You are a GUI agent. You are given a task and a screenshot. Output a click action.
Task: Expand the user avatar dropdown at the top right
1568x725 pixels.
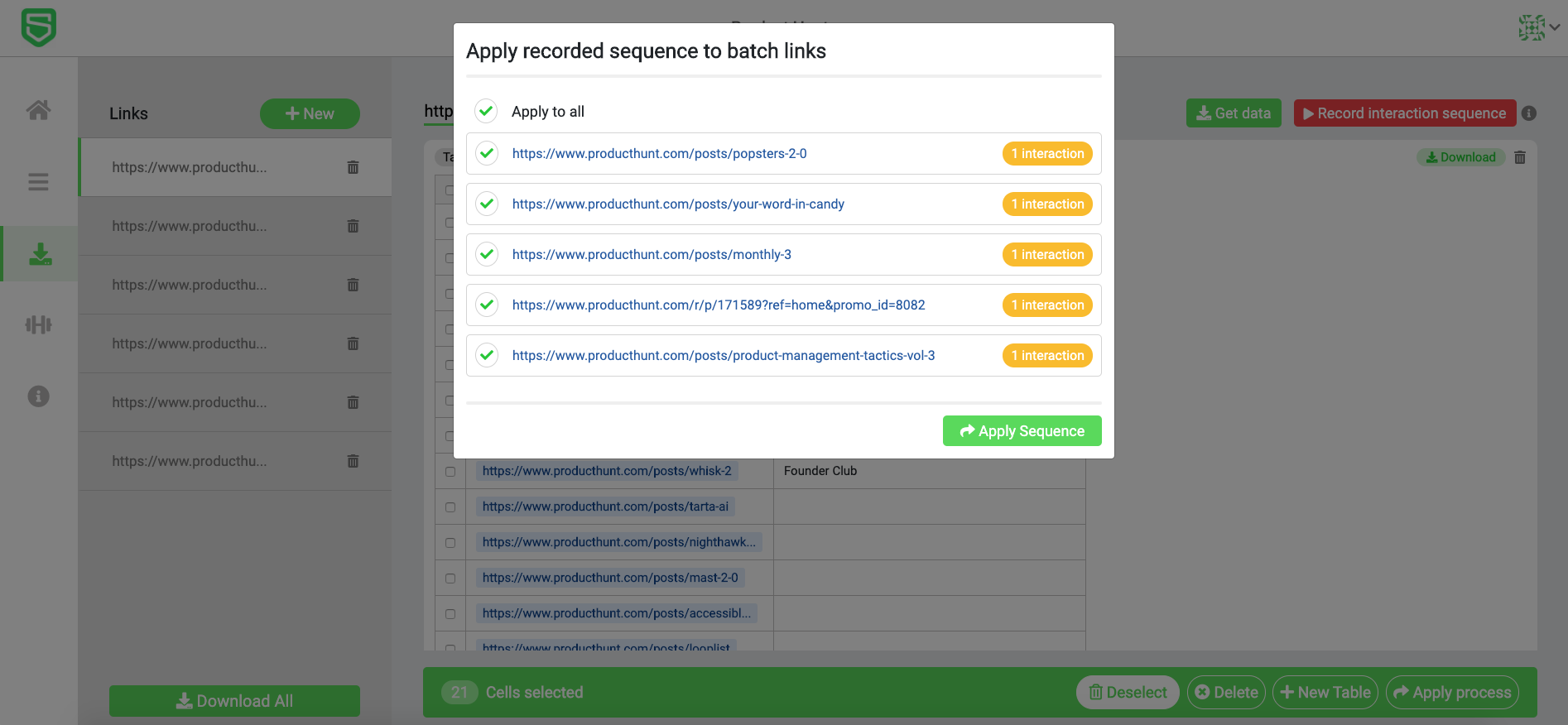pos(1538,27)
